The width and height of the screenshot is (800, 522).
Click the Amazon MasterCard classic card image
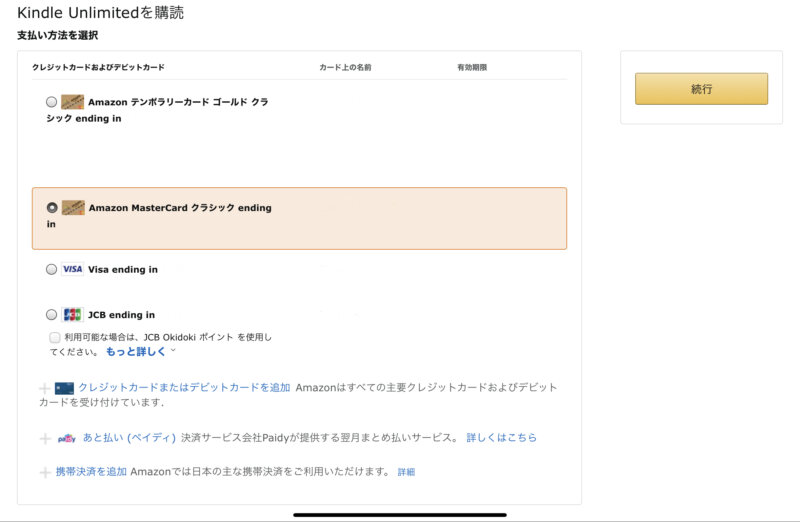73,208
